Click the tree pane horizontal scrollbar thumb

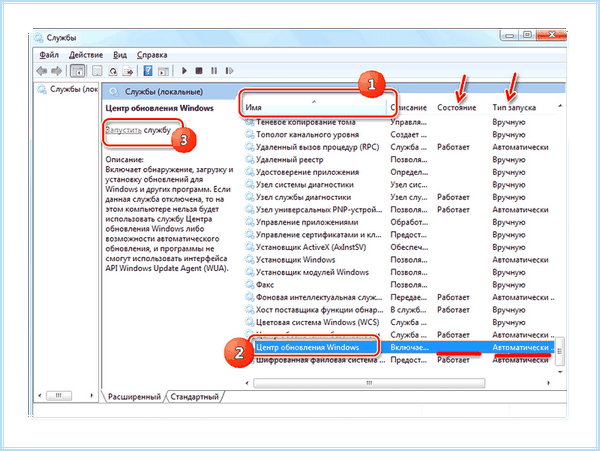coord(59,396)
